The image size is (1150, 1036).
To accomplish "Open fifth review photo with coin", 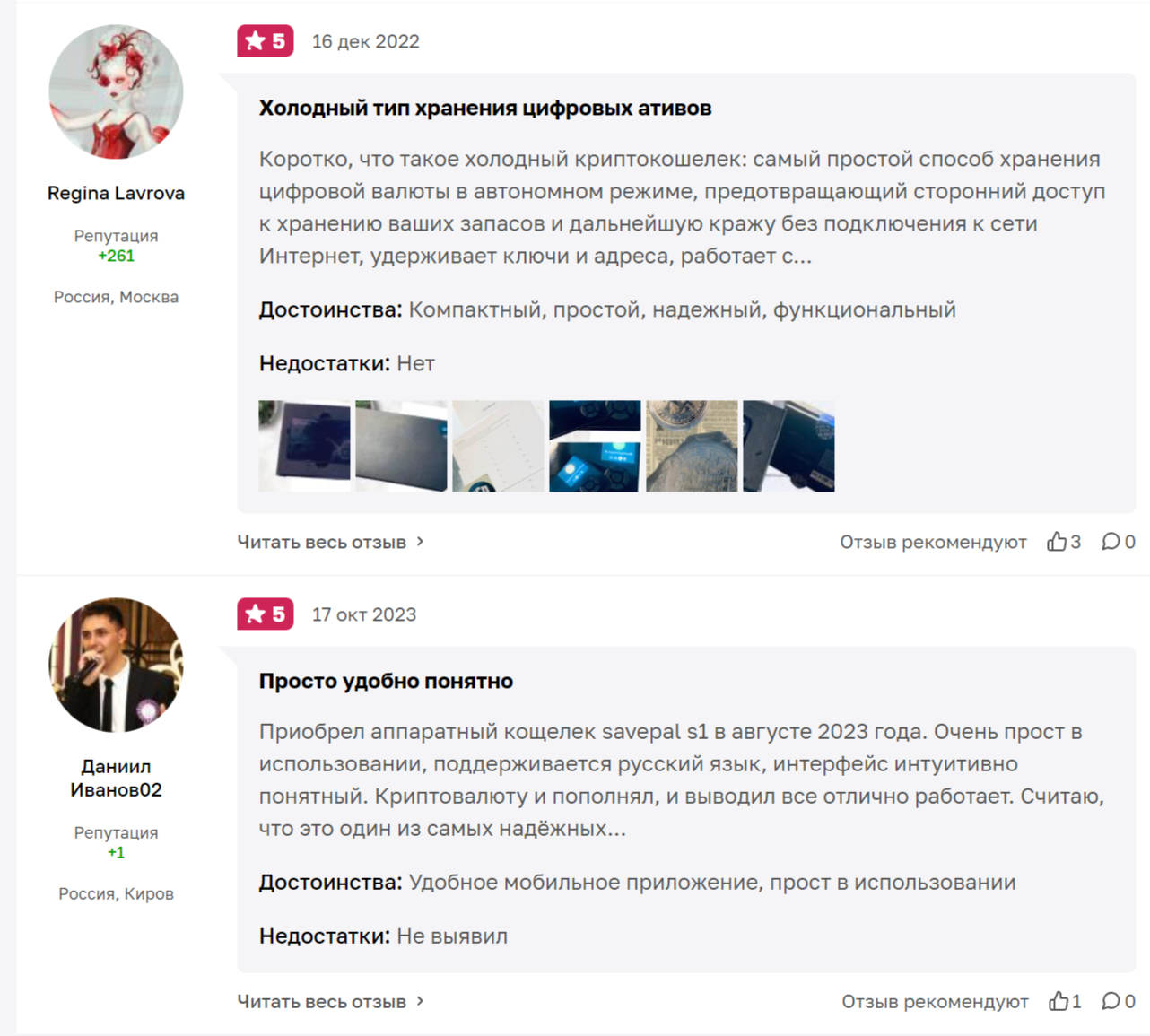I will pos(692,446).
